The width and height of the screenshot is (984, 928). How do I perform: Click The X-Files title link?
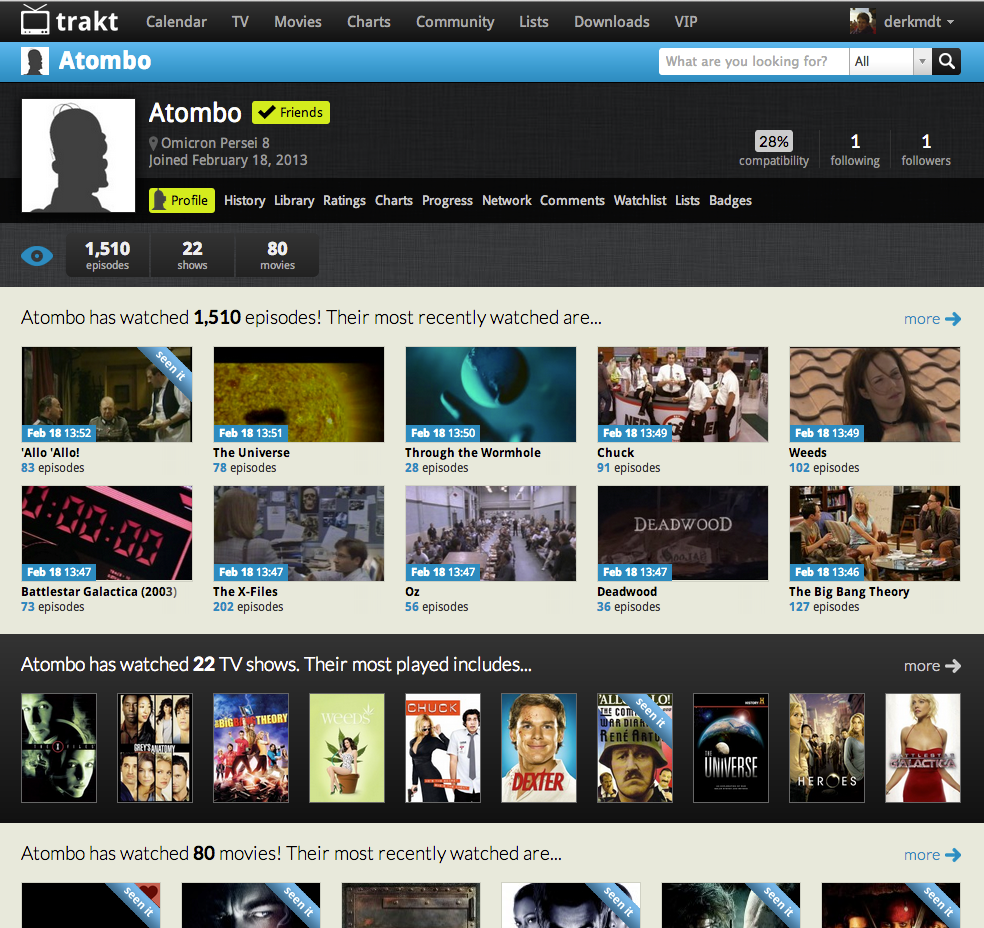tap(245, 592)
